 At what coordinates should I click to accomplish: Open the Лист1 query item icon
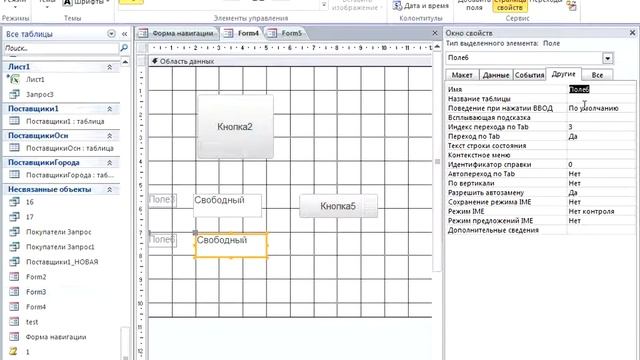tap(14, 79)
